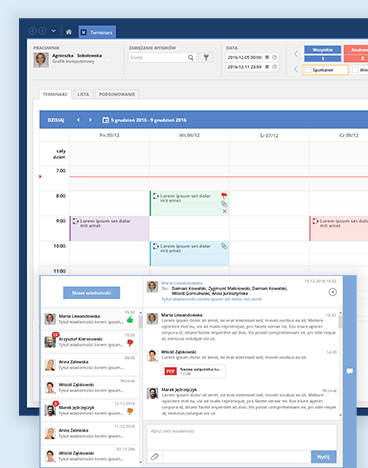Image resolution: width=368 pixels, height=468 pixels.
Task: Open the filter funnel button
Action: pyautogui.click(x=206, y=58)
